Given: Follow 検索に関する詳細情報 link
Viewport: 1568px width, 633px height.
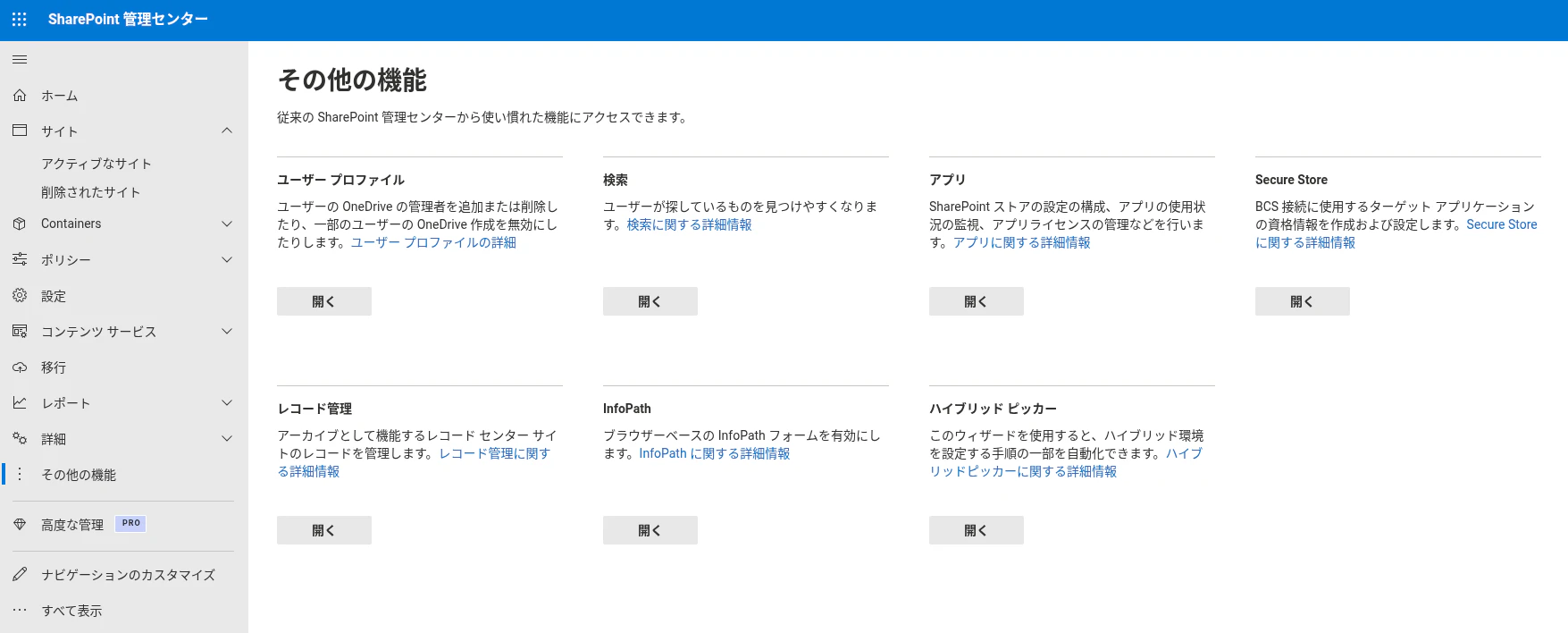Looking at the screenshot, I should [689, 224].
